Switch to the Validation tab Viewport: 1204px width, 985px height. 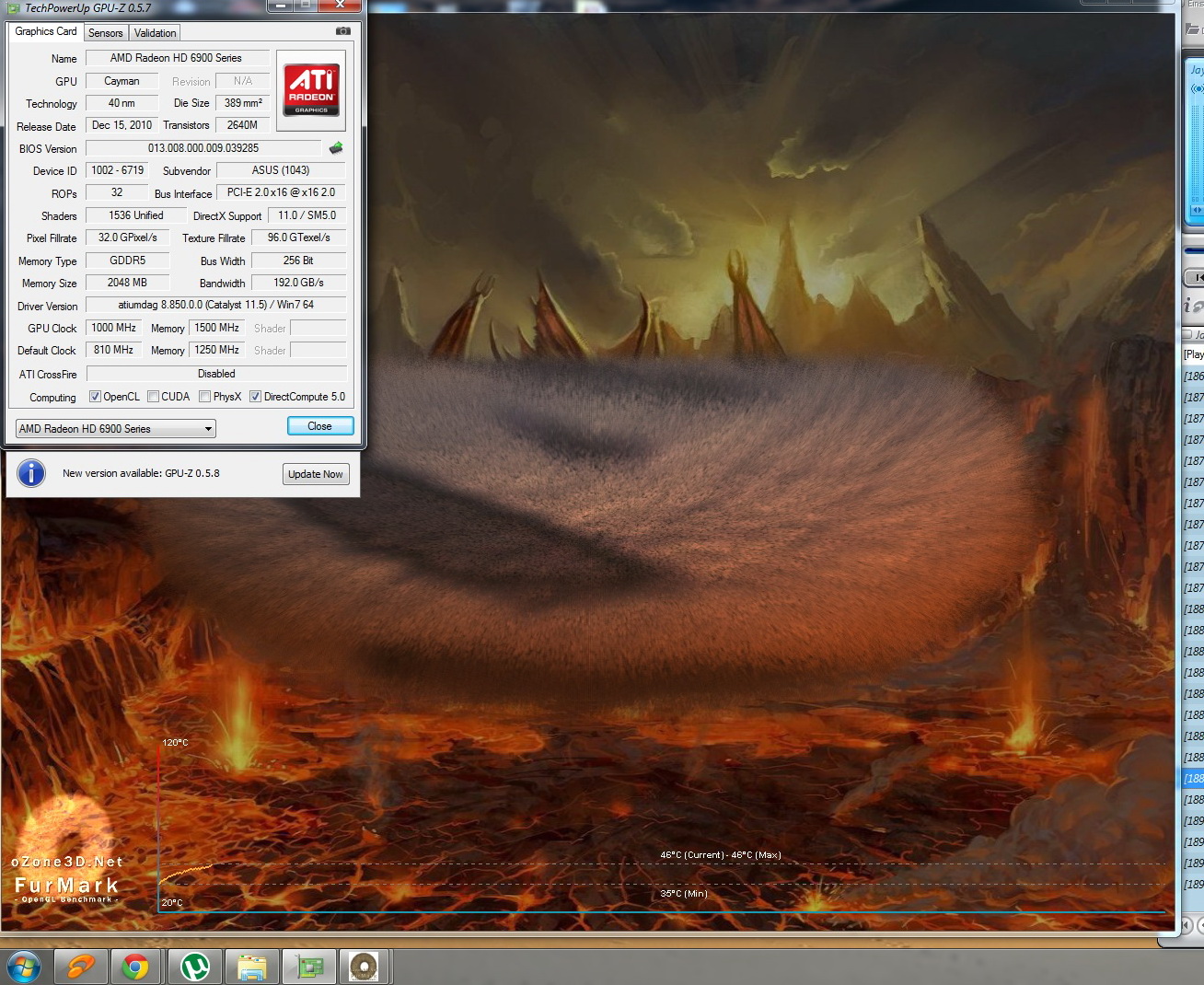coord(155,33)
